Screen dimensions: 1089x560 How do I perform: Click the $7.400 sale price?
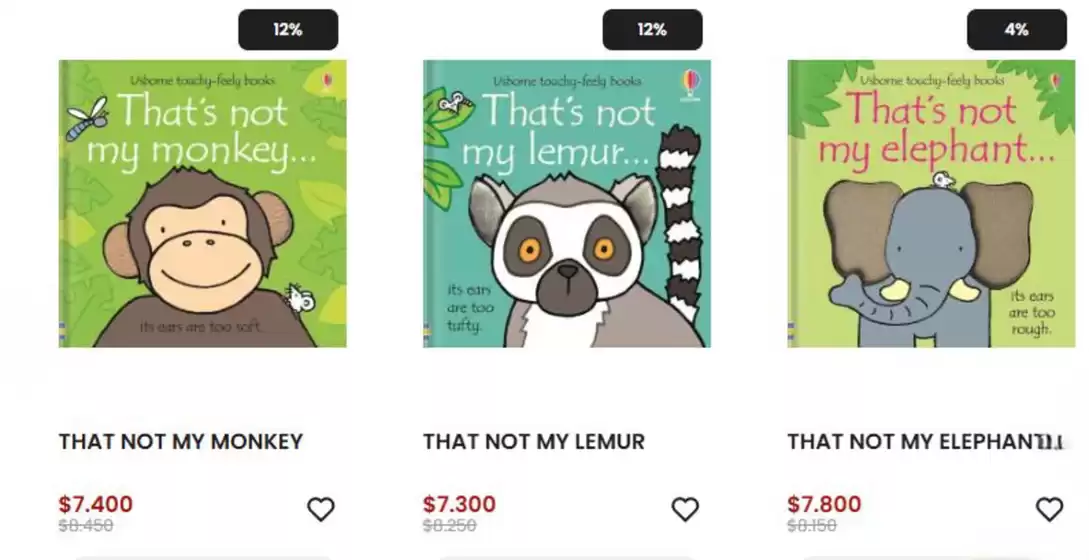96,504
